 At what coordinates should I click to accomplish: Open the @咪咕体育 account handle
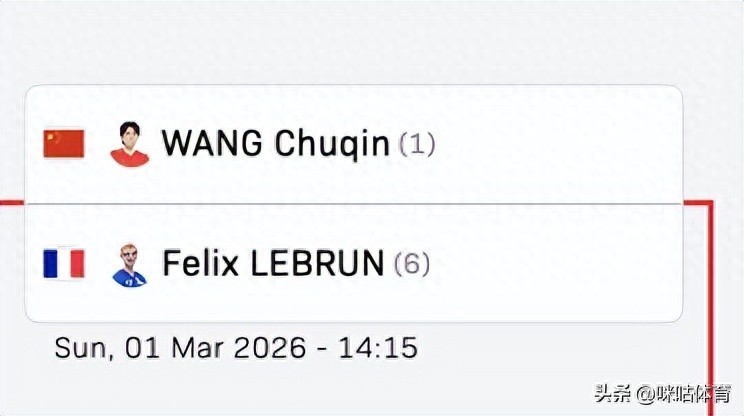pos(685,393)
